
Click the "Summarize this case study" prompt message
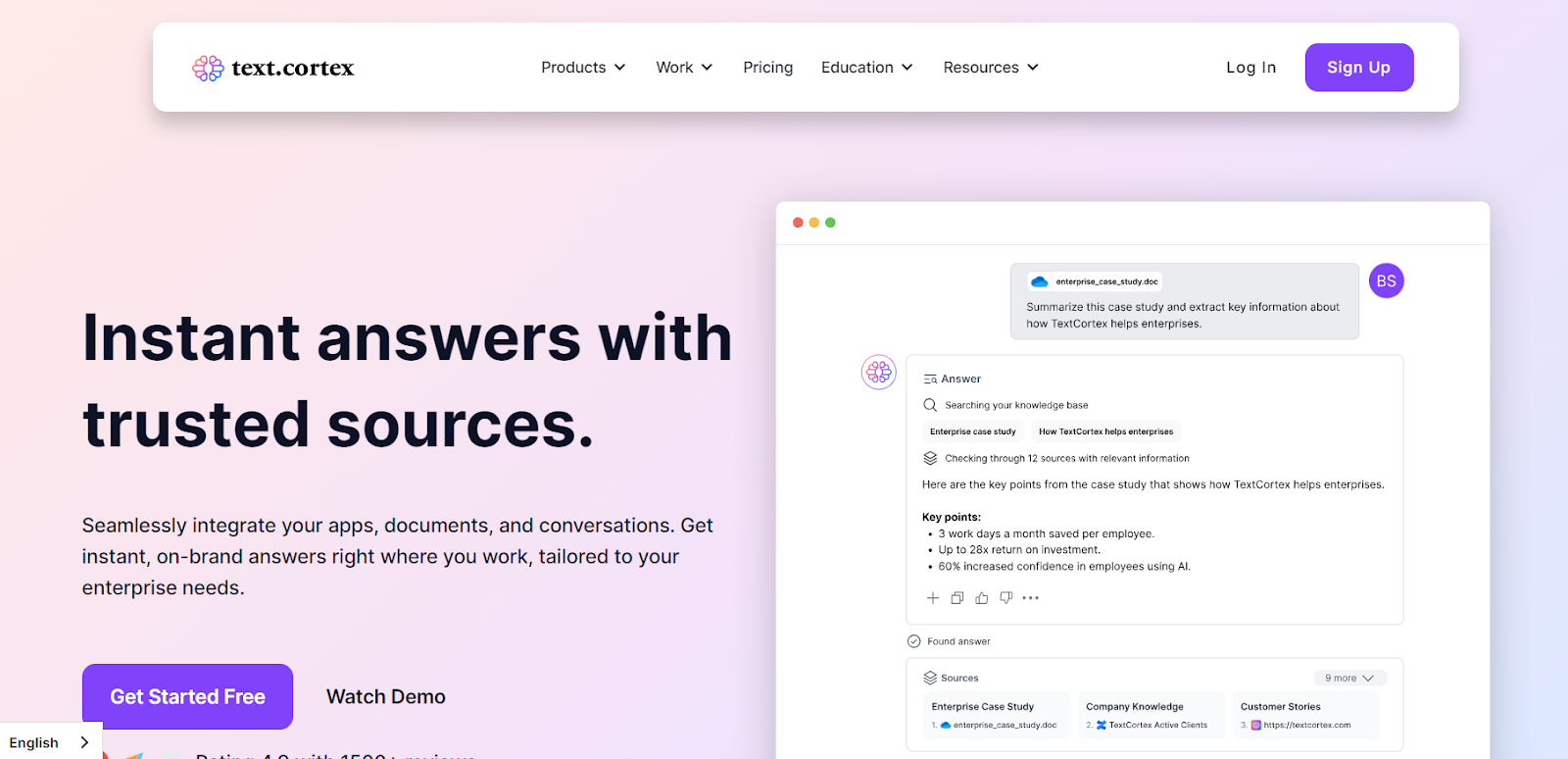point(1183,315)
